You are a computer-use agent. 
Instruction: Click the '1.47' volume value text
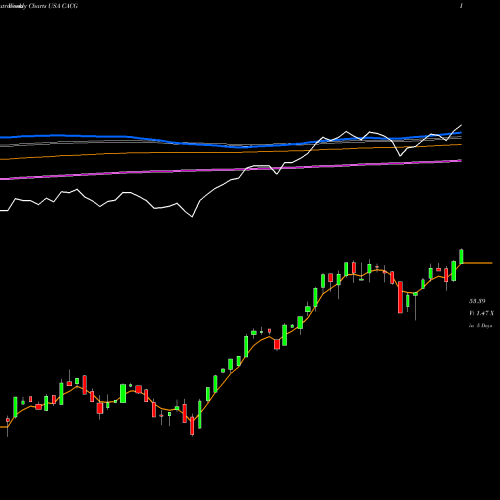coord(482,313)
